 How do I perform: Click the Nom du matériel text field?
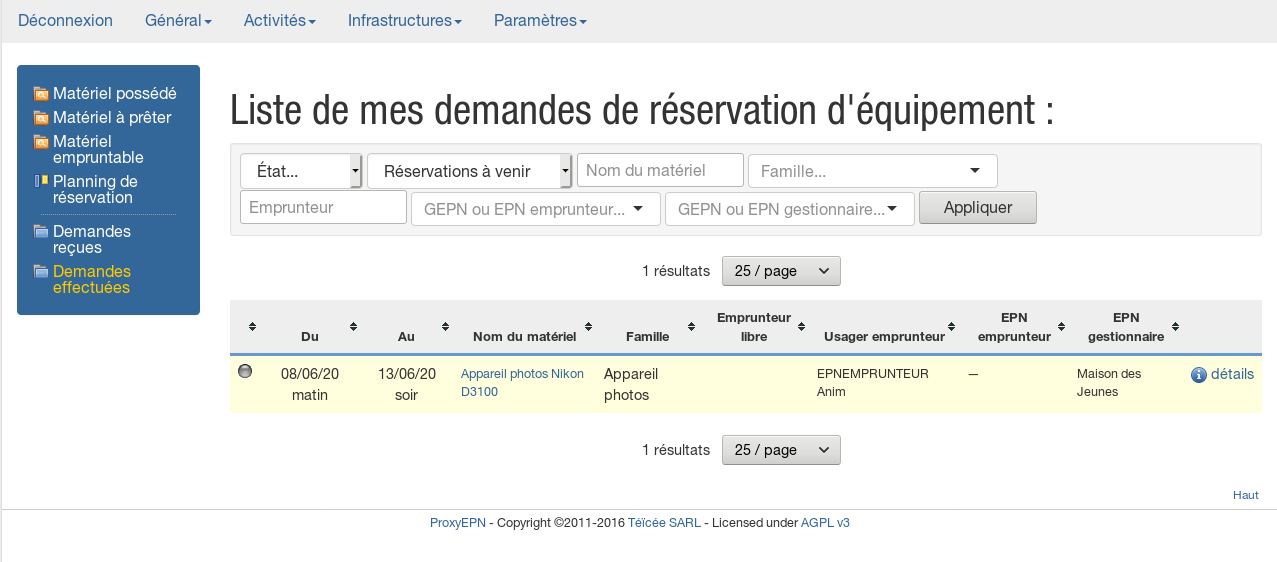[660, 170]
